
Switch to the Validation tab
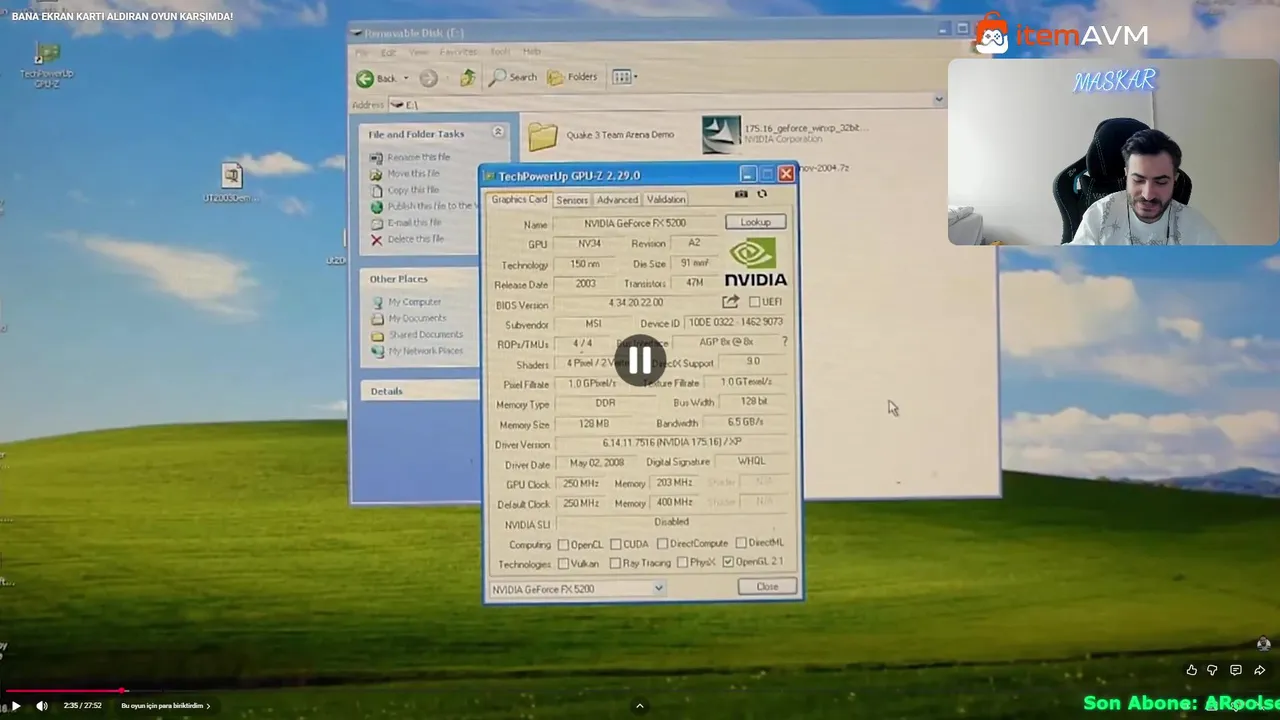(666, 200)
